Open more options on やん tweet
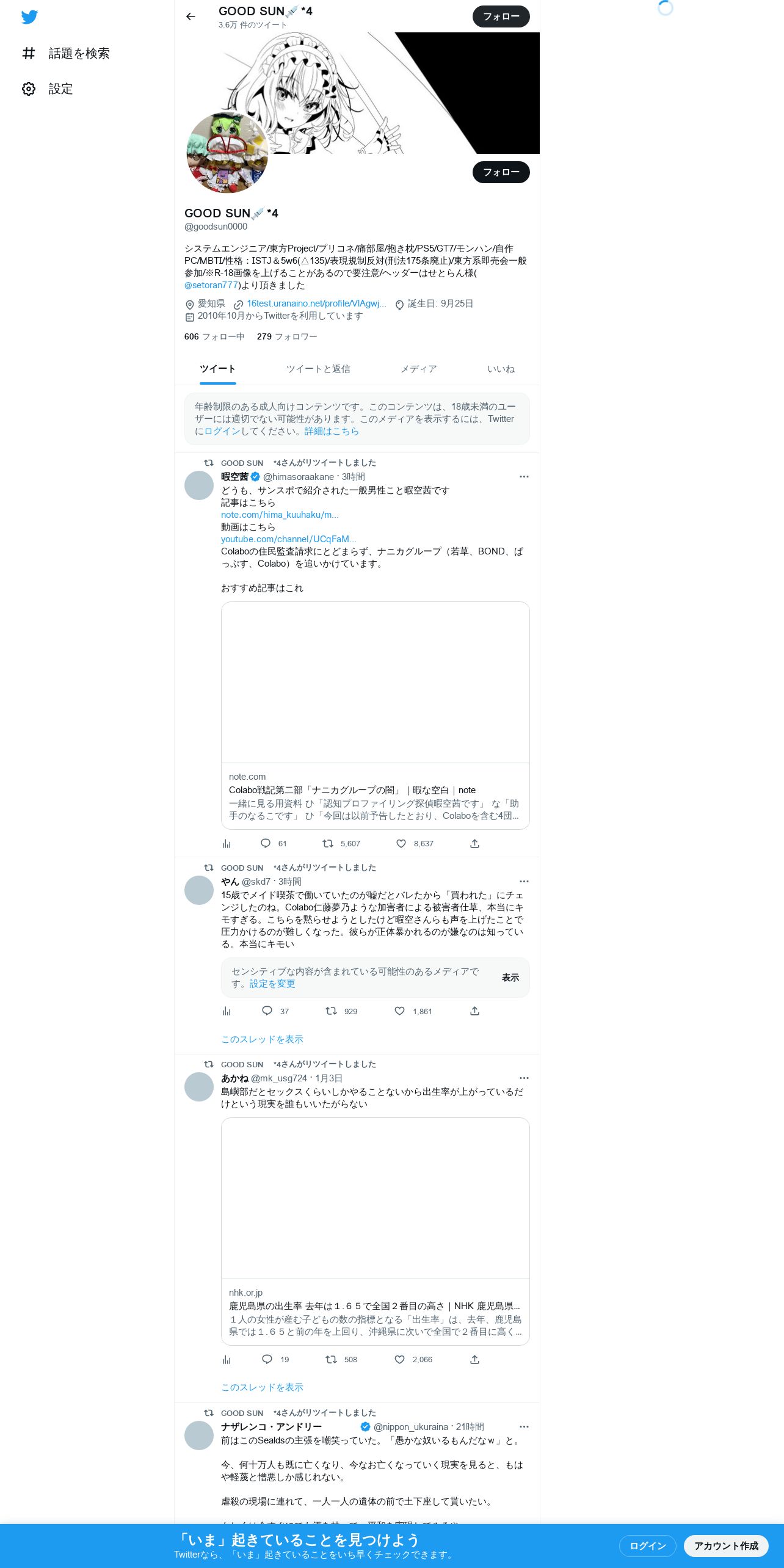The width and height of the screenshot is (784, 1568). (x=524, y=882)
